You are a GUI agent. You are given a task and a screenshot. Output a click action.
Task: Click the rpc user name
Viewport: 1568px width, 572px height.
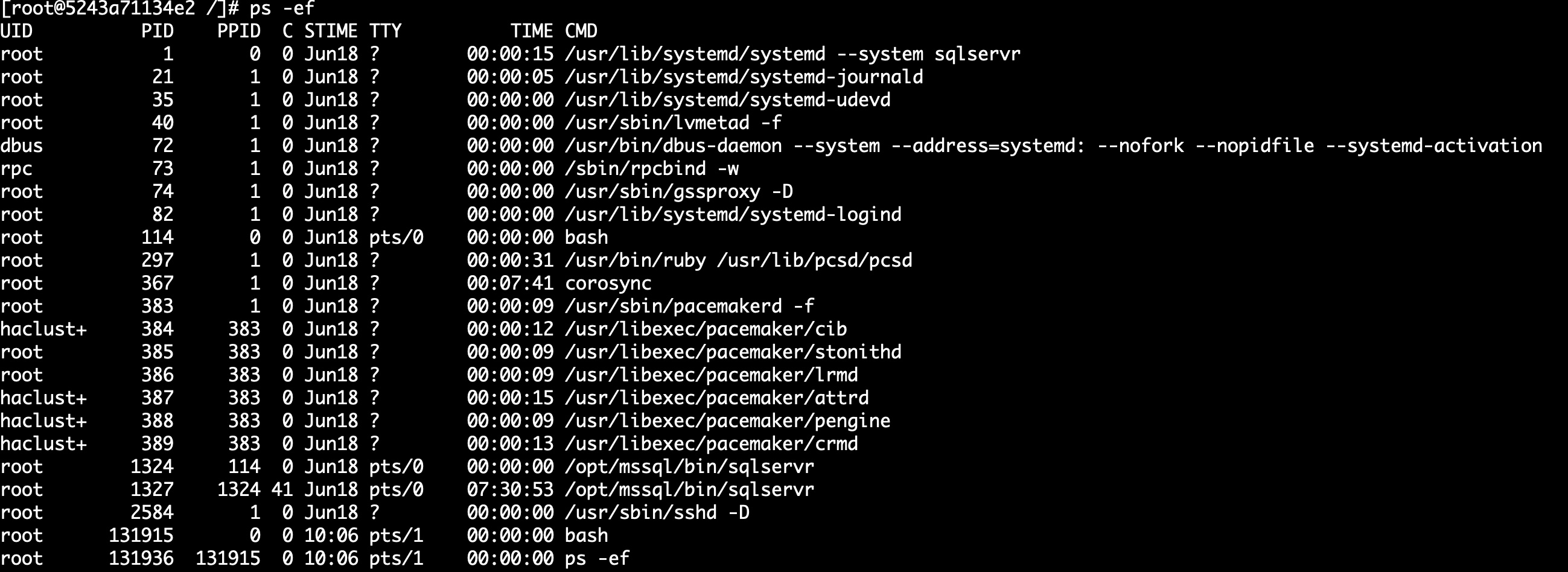pyautogui.click(x=16, y=168)
